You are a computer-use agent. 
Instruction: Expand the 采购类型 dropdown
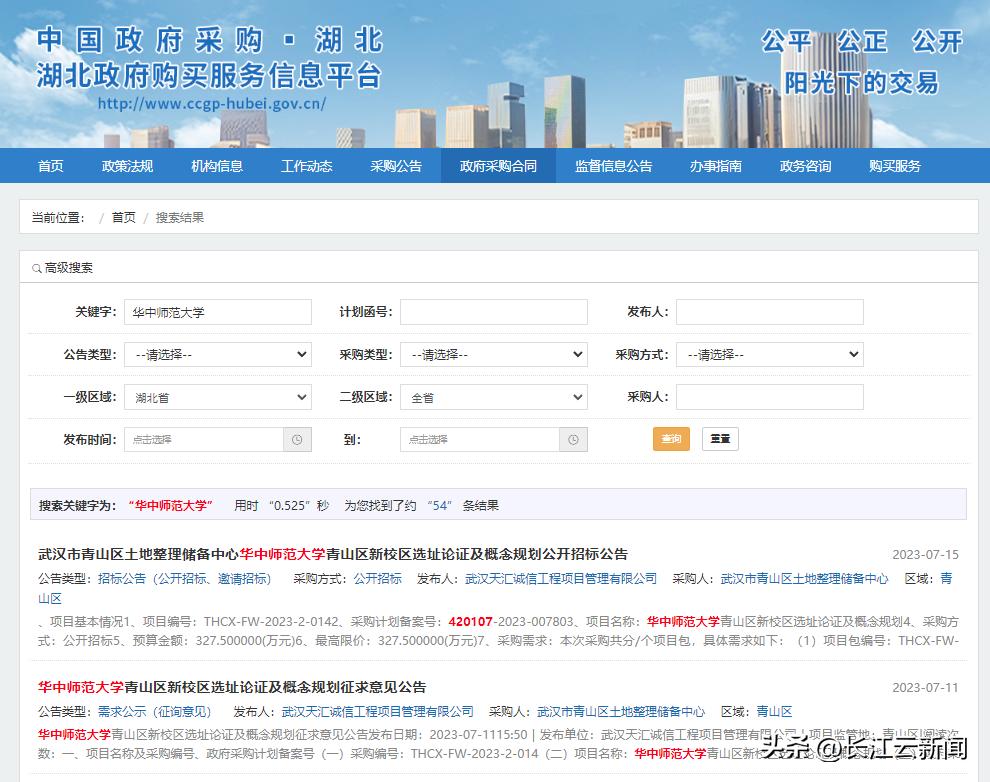(x=494, y=355)
